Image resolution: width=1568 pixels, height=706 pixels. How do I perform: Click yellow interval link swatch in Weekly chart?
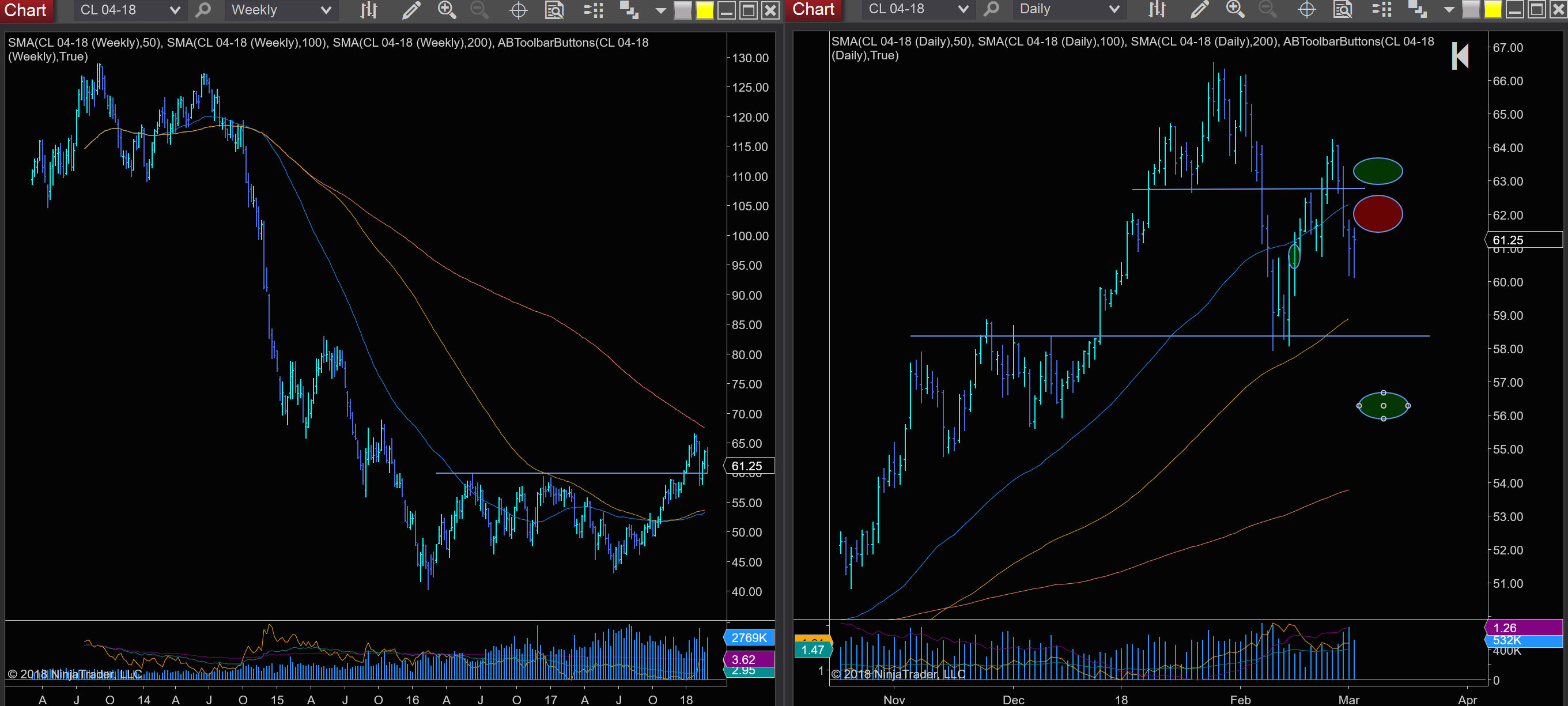[x=704, y=10]
